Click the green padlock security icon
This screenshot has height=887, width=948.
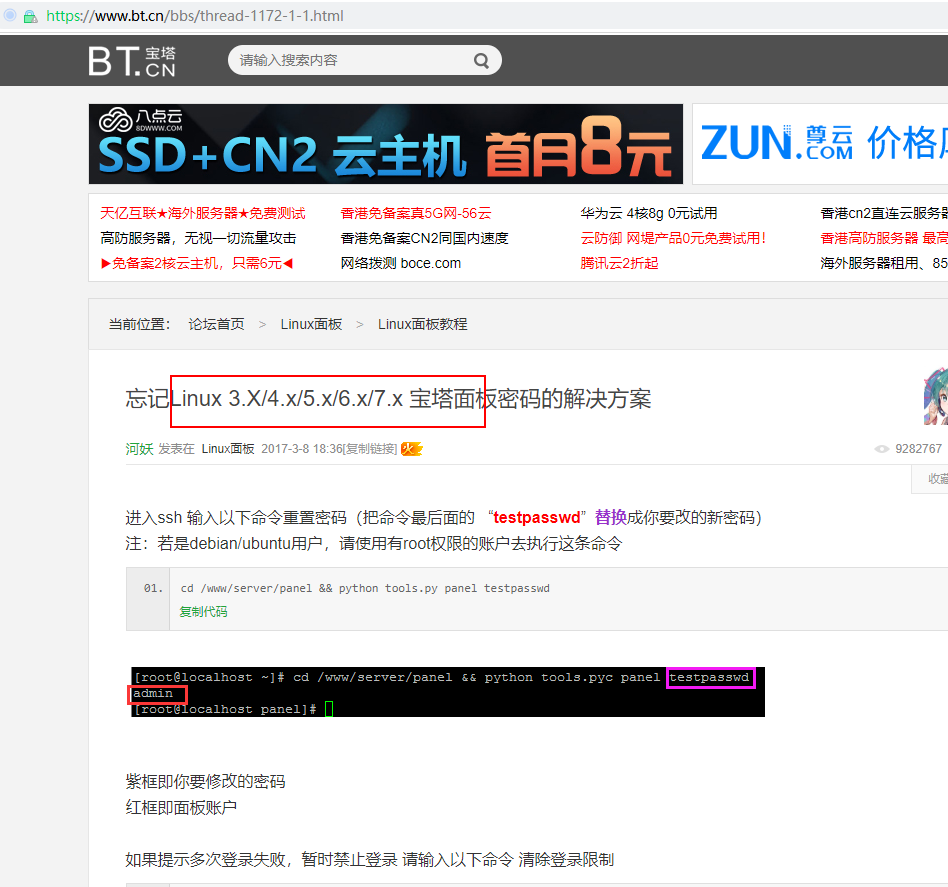tap(30, 16)
